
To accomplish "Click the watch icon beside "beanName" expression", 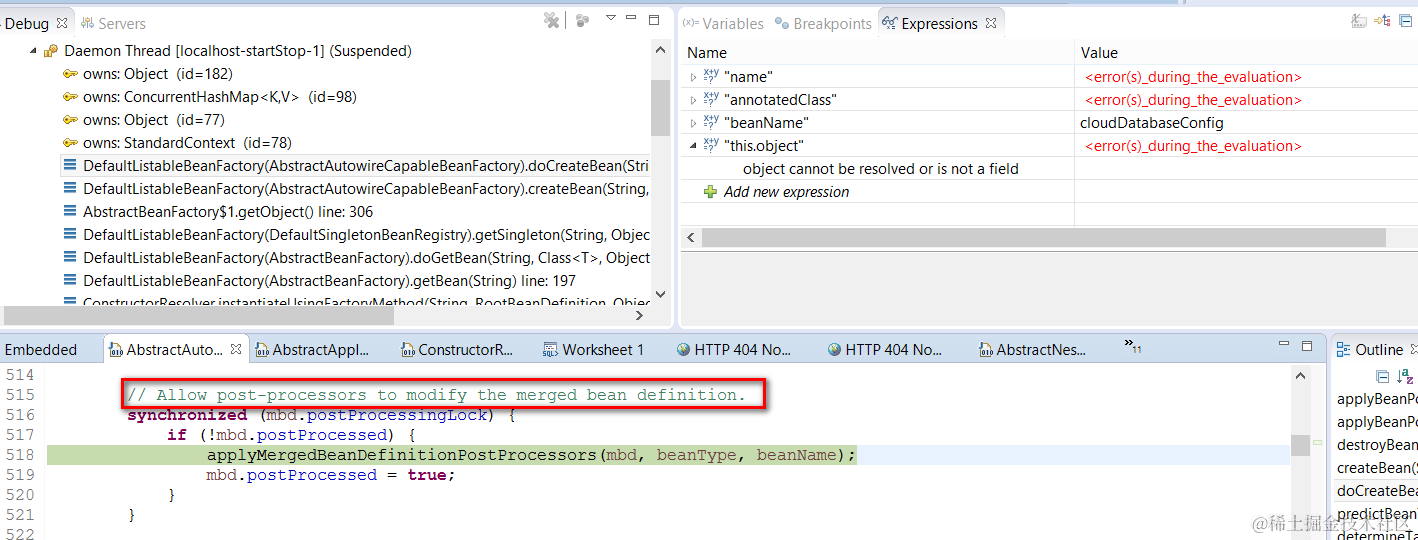I will point(711,122).
